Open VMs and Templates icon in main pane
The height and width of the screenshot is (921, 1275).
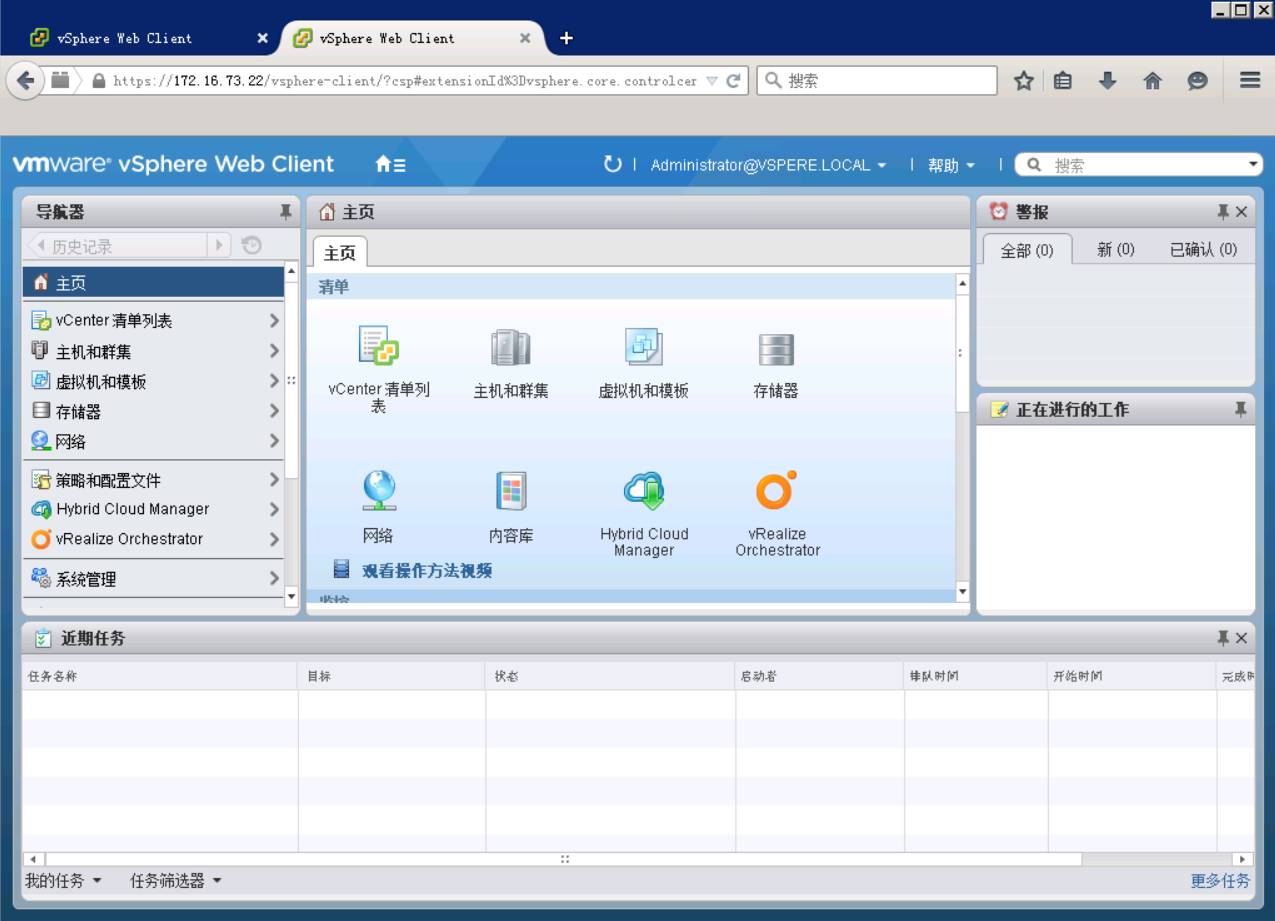[x=644, y=347]
